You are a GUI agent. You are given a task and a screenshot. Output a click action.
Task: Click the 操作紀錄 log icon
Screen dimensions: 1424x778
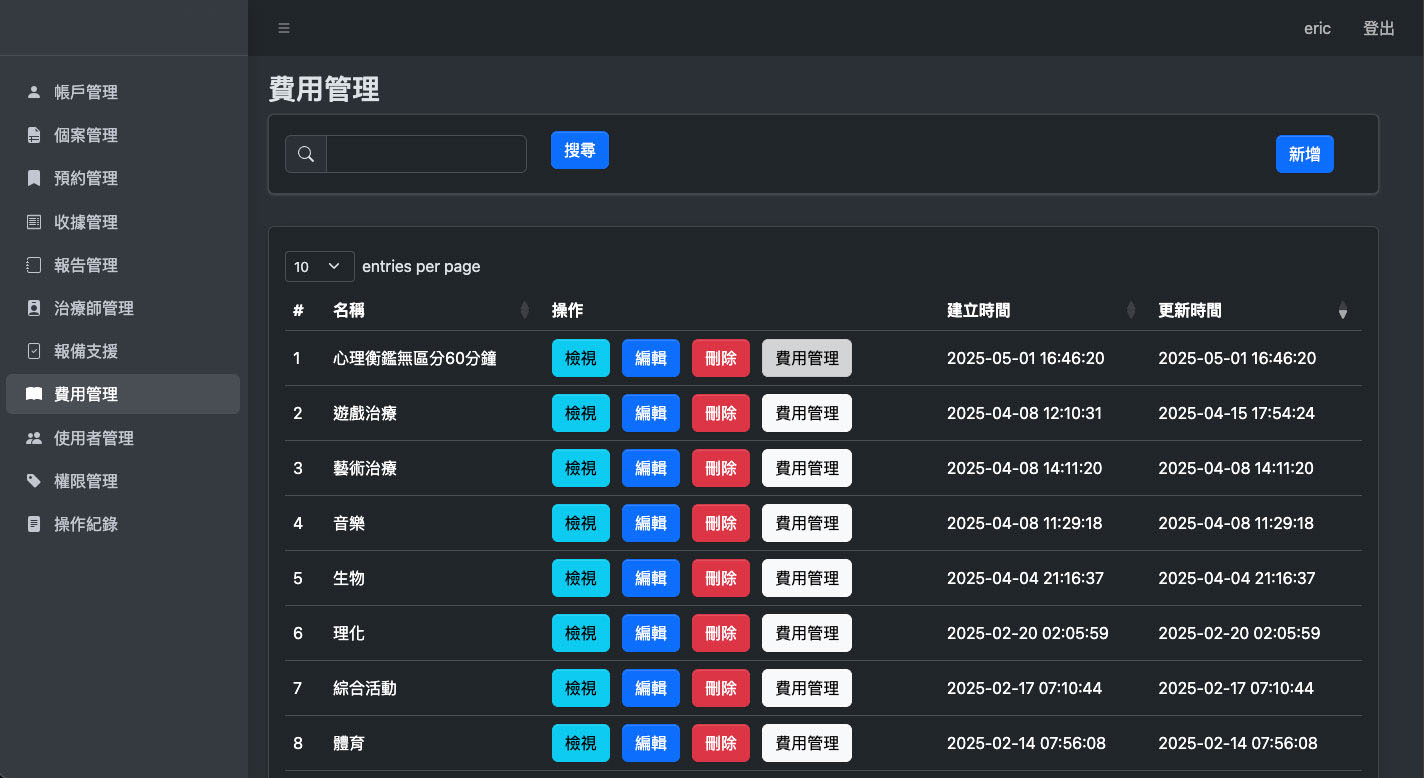click(32, 523)
